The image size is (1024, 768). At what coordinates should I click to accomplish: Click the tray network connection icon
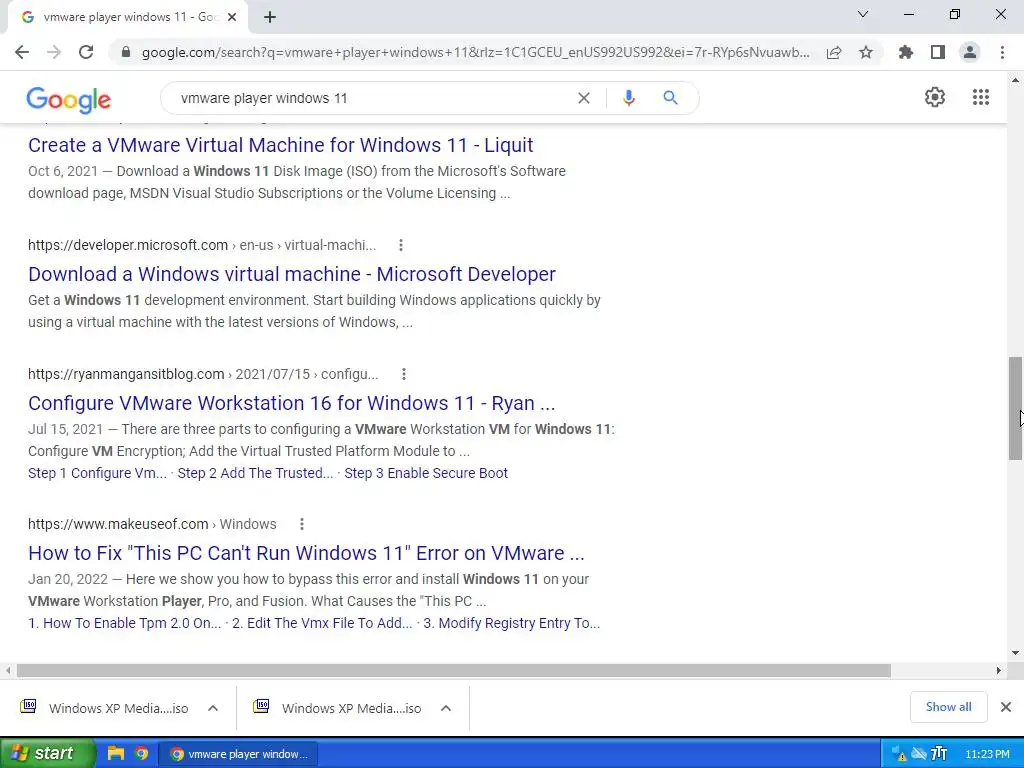919,754
